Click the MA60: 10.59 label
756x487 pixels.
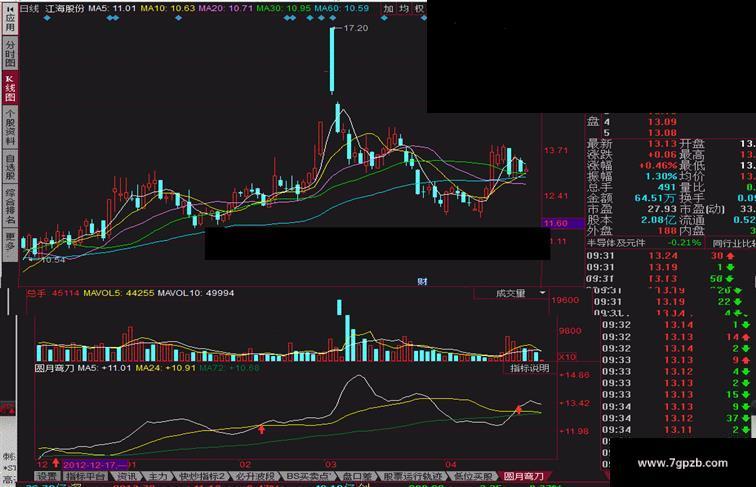[341, 8]
